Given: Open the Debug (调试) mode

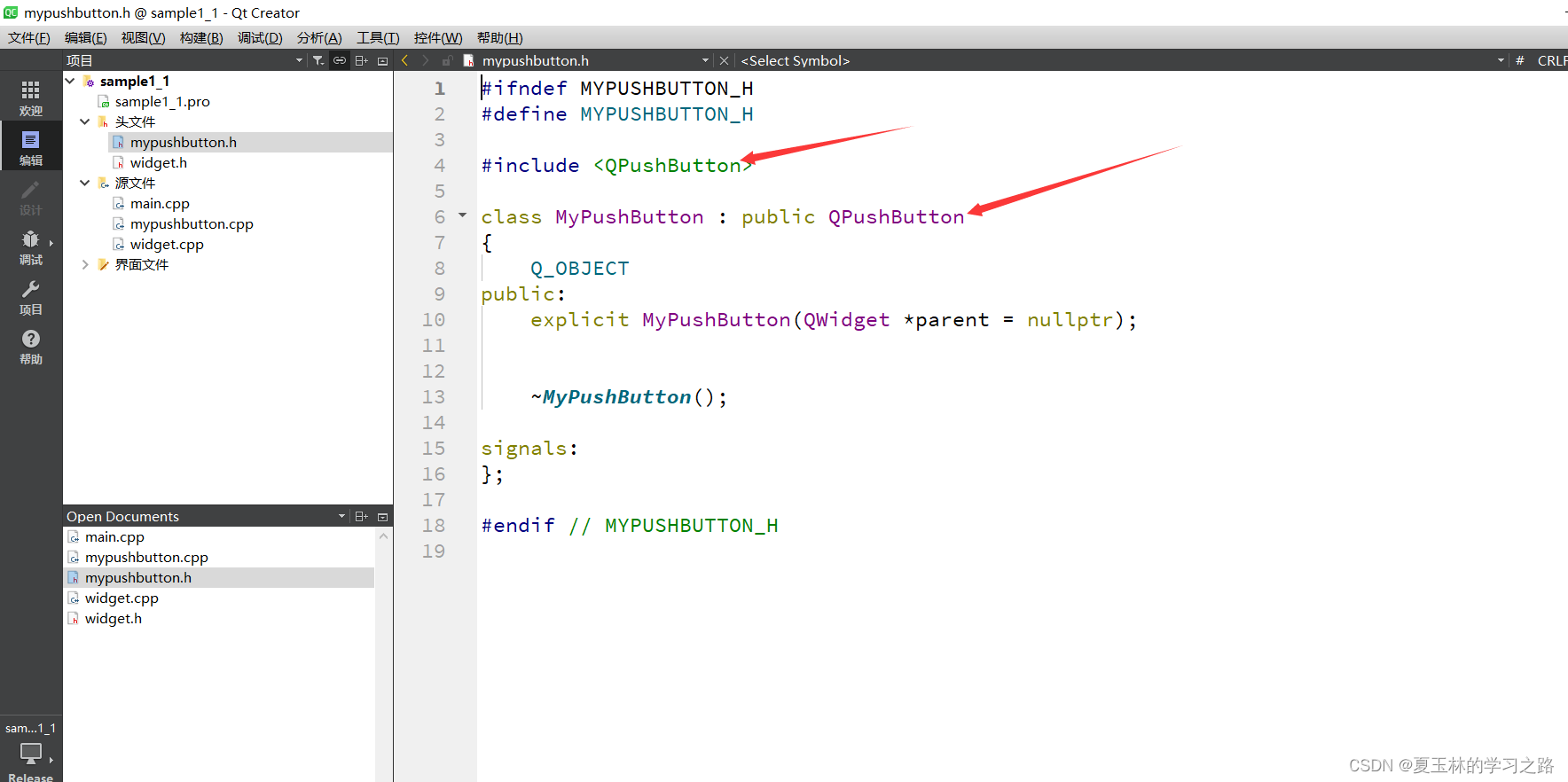Looking at the screenshot, I should click(x=31, y=247).
